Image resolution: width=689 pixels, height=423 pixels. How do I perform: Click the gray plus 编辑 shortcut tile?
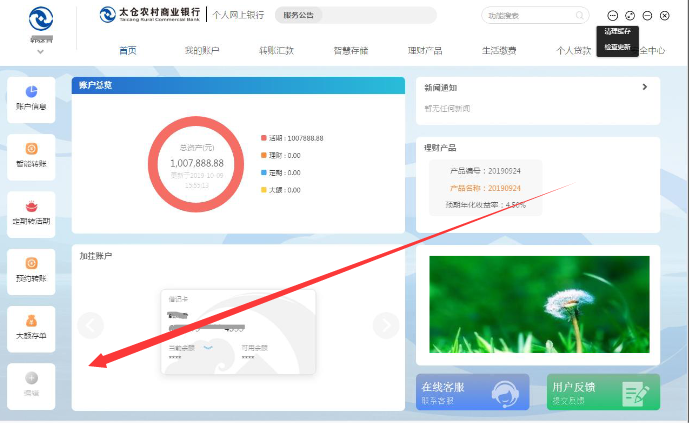click(31, 386)
